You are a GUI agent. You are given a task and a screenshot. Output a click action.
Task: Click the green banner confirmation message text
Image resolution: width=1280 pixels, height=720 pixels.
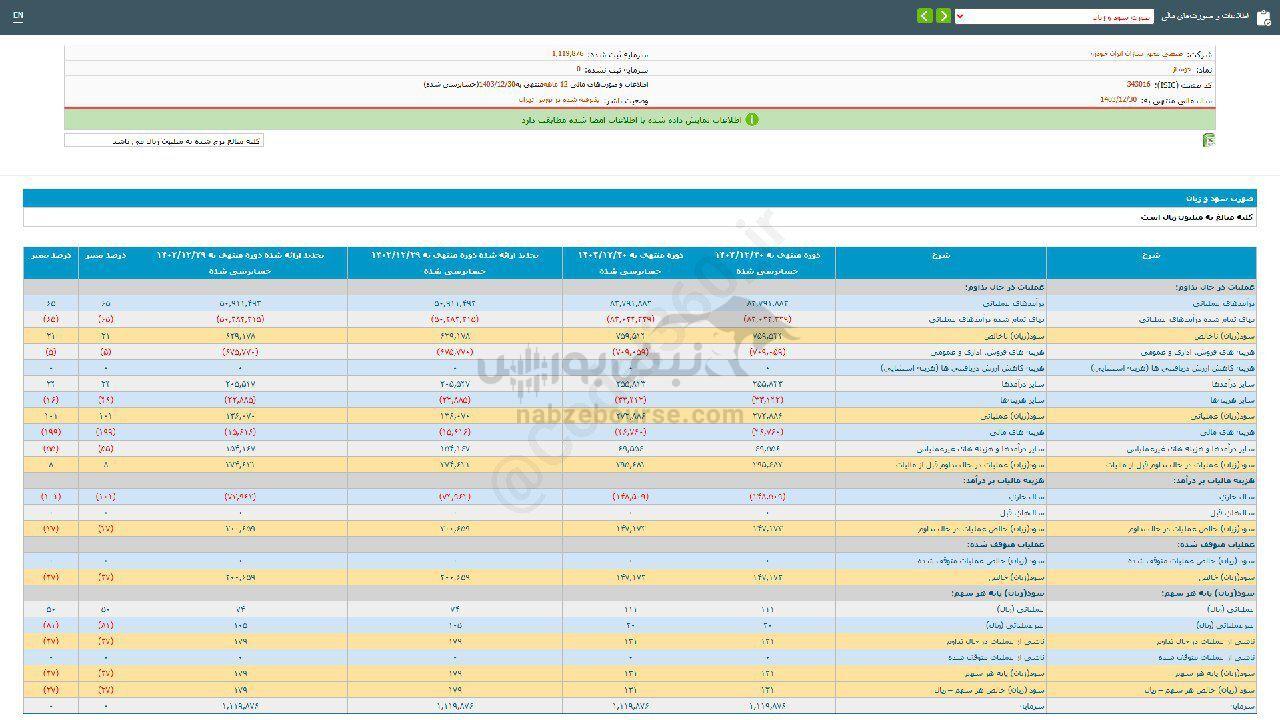coord(632,119)
